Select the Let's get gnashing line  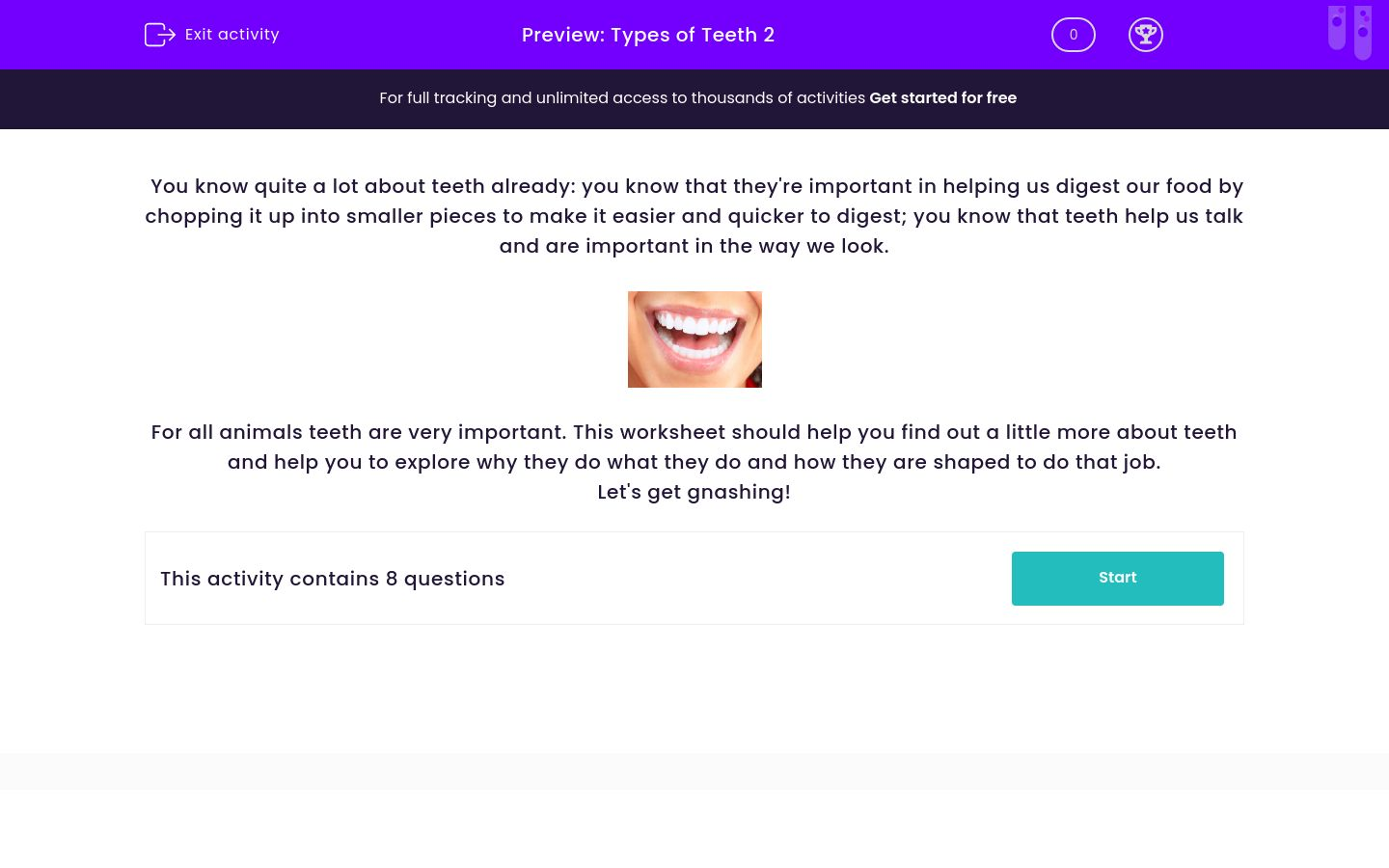coord(694,492)
